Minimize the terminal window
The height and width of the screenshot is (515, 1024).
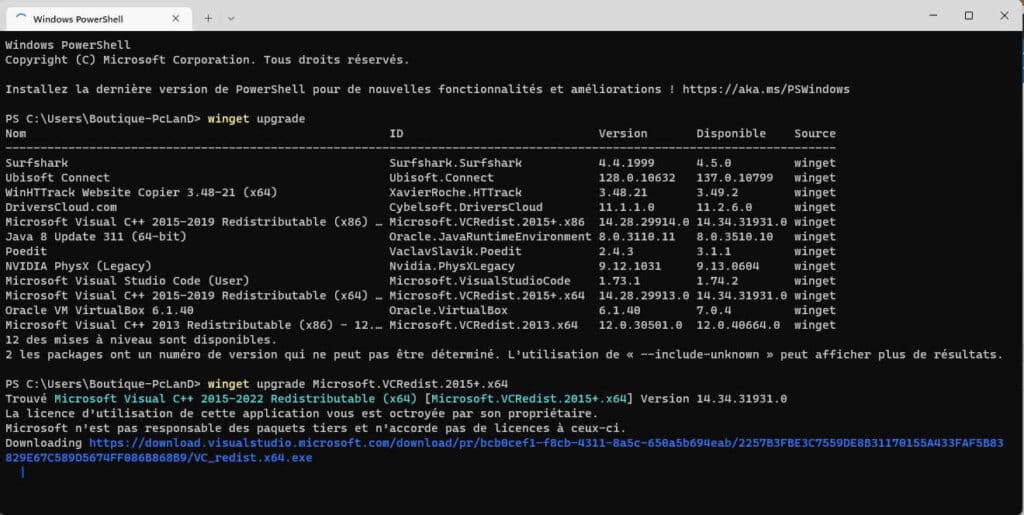coord(933,16)
